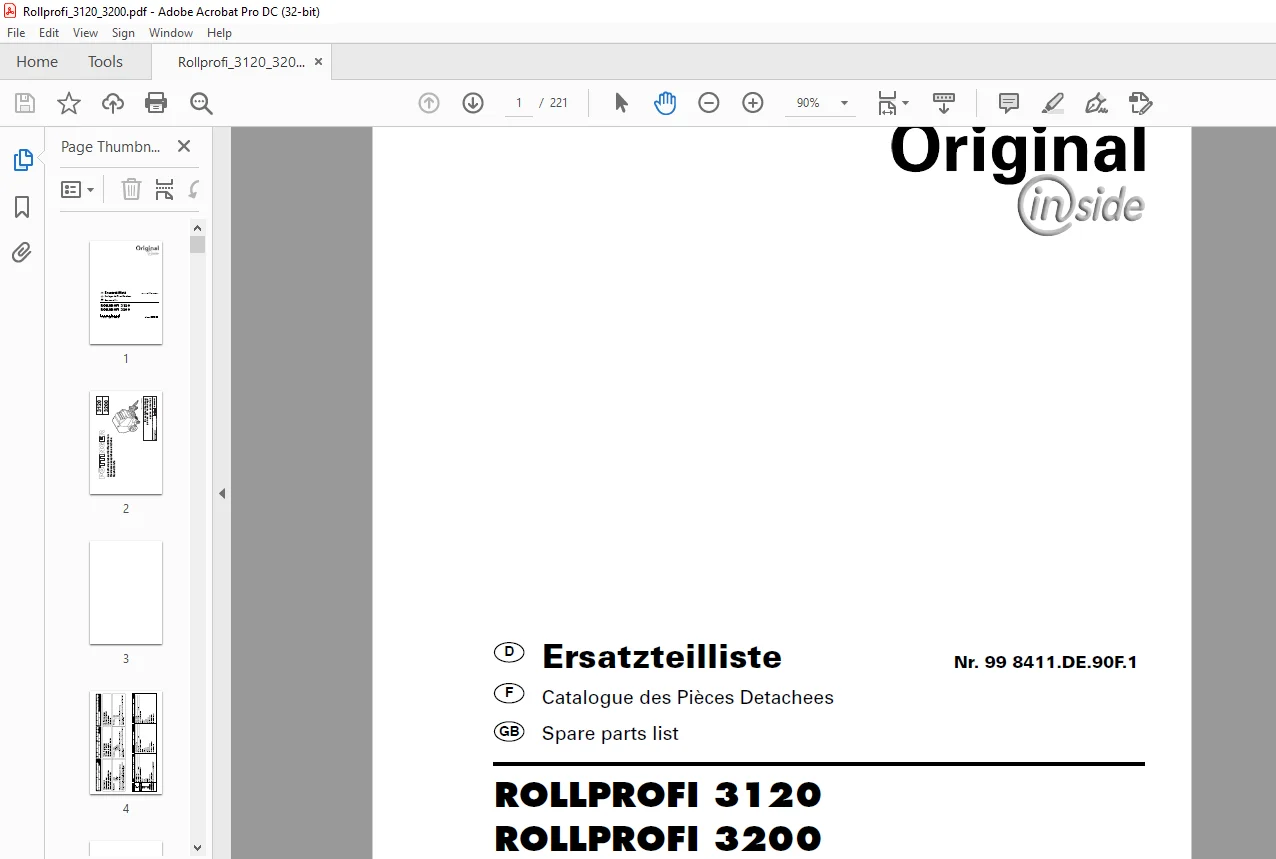Click the Save file icon

[x=25, y=103]
